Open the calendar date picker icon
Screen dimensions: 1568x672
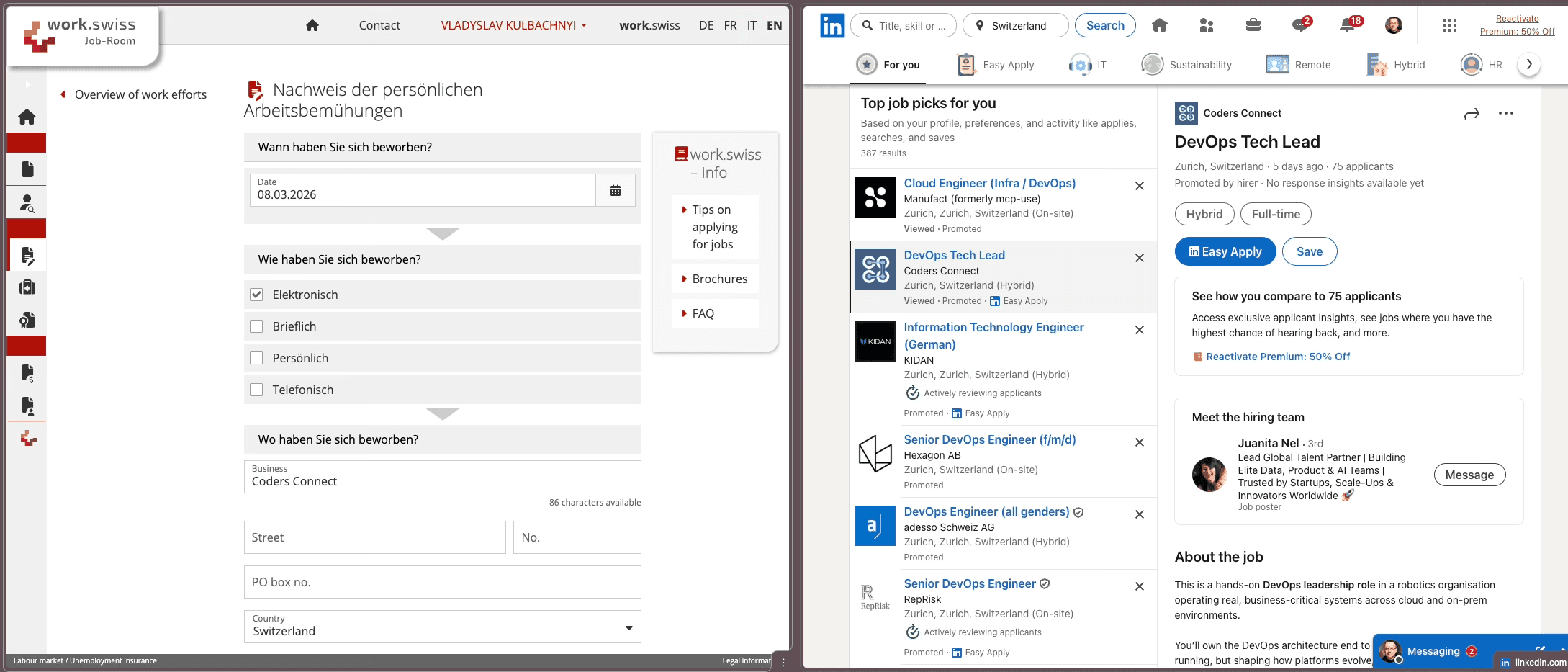pos(615,191)
